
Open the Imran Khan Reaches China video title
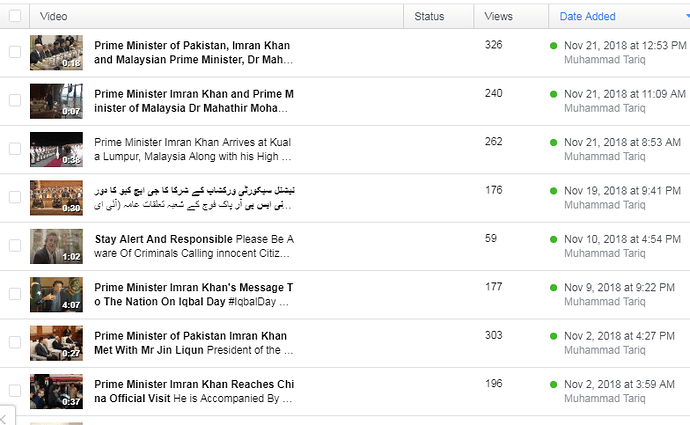194,391
